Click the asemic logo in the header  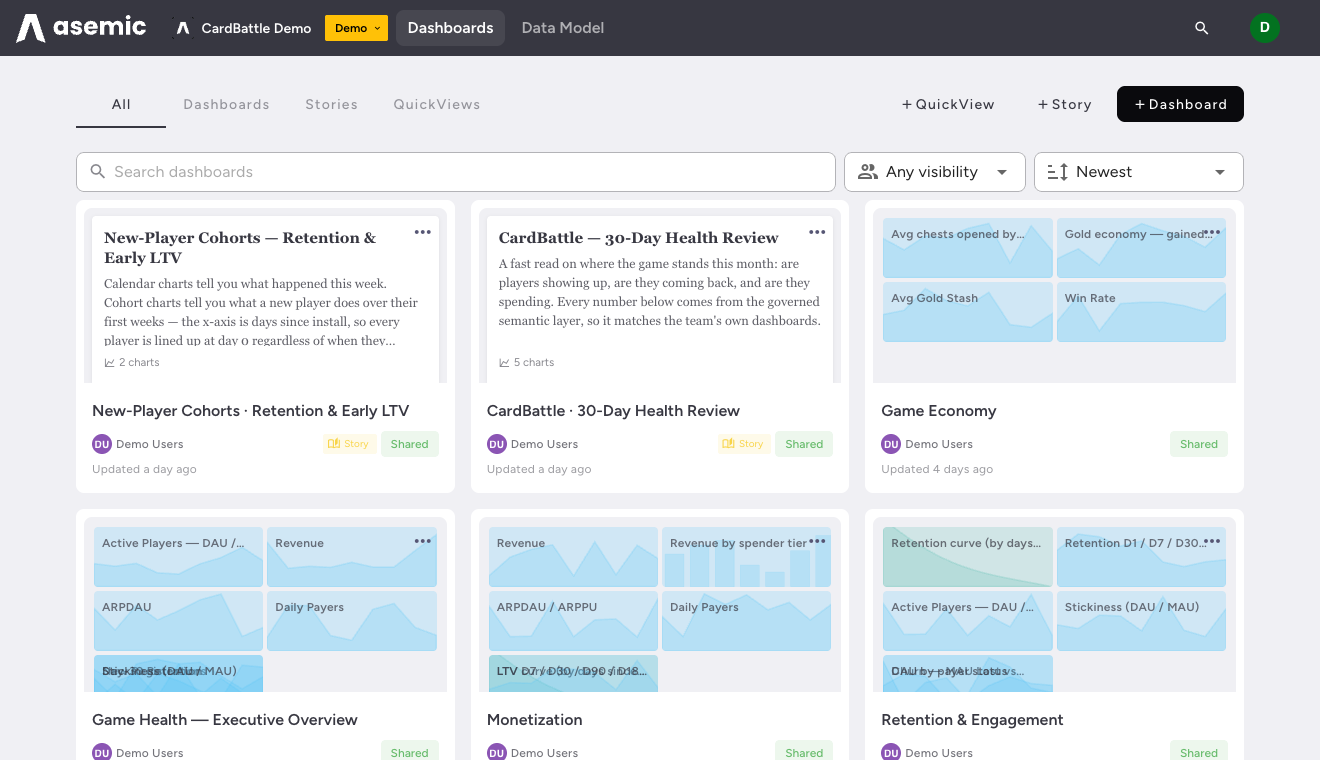pos(81,28)
